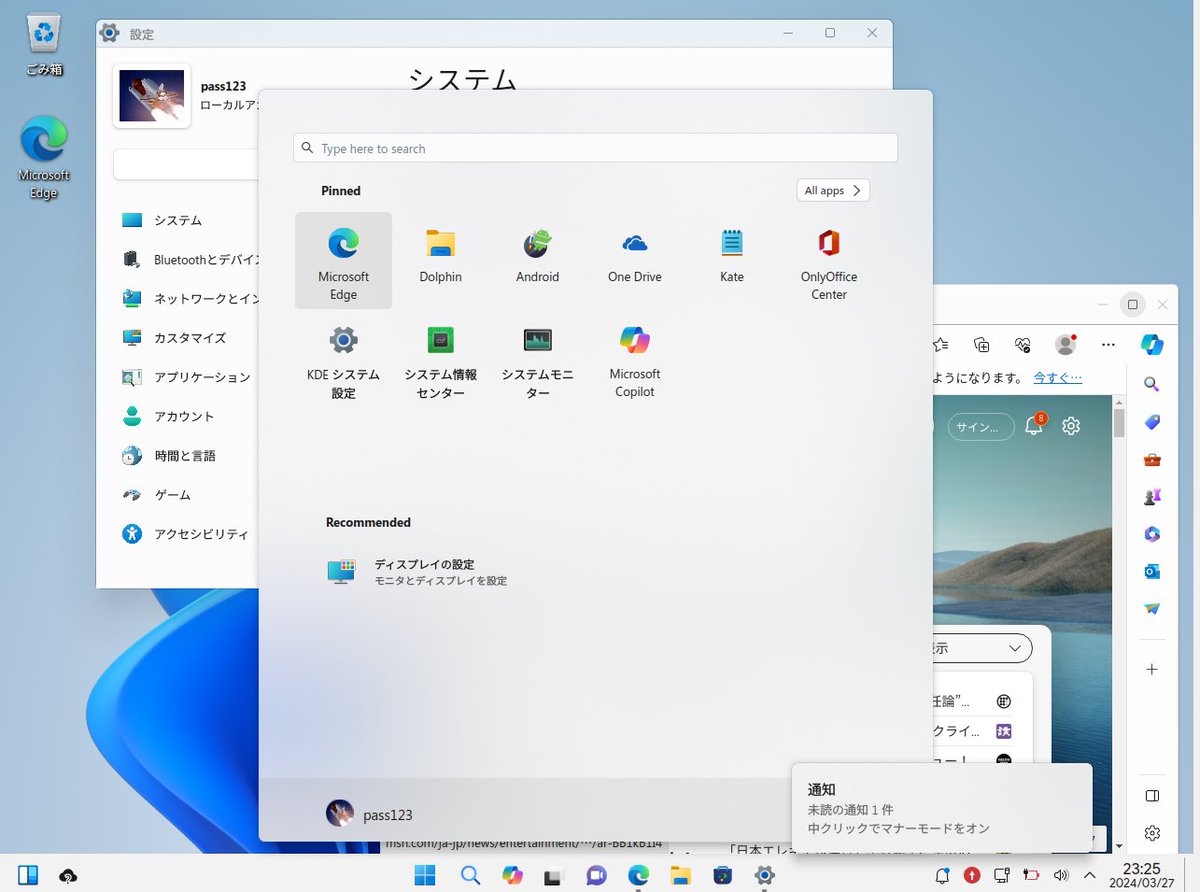Launch Dolphin from pinned apps
The height and width of the screenshot is (892, 1200).
point(440,255)
